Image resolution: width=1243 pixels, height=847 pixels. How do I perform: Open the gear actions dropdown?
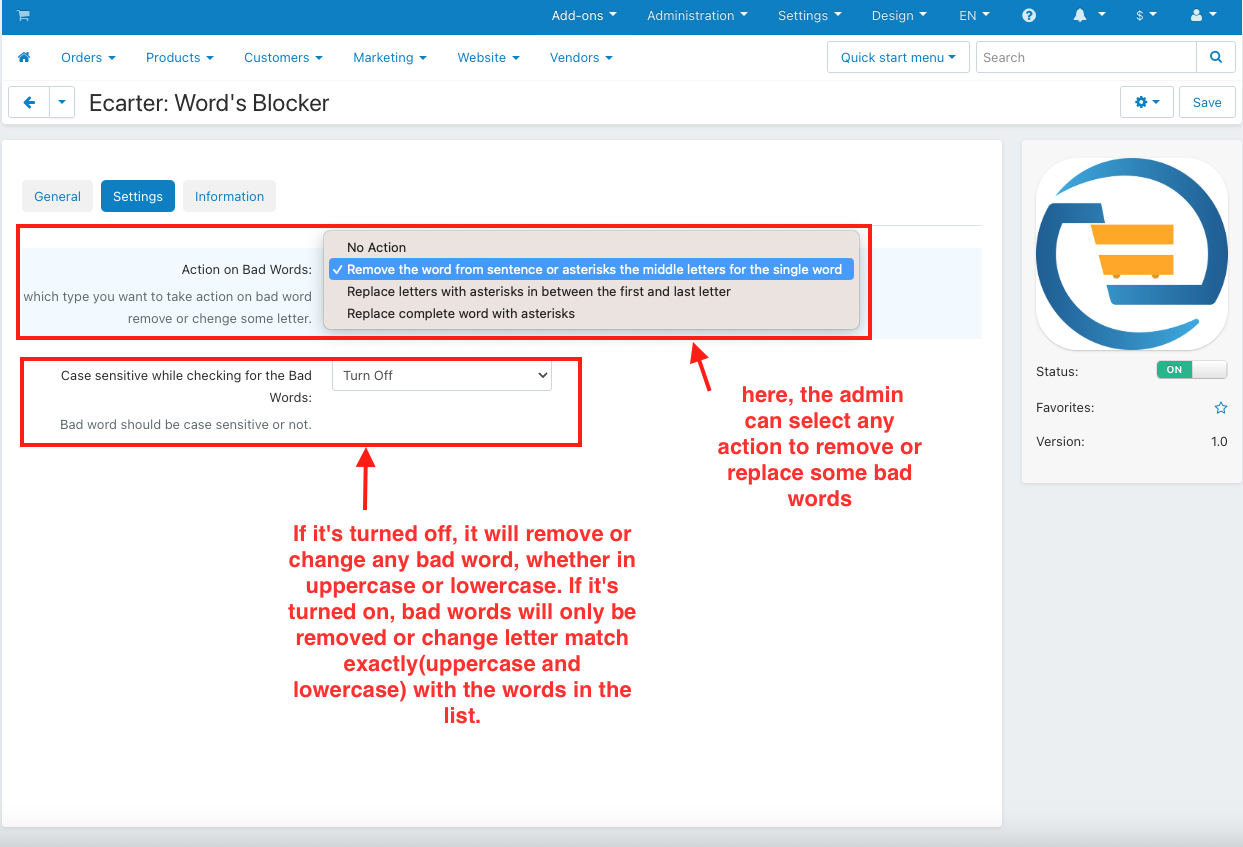coord(1147,102)
